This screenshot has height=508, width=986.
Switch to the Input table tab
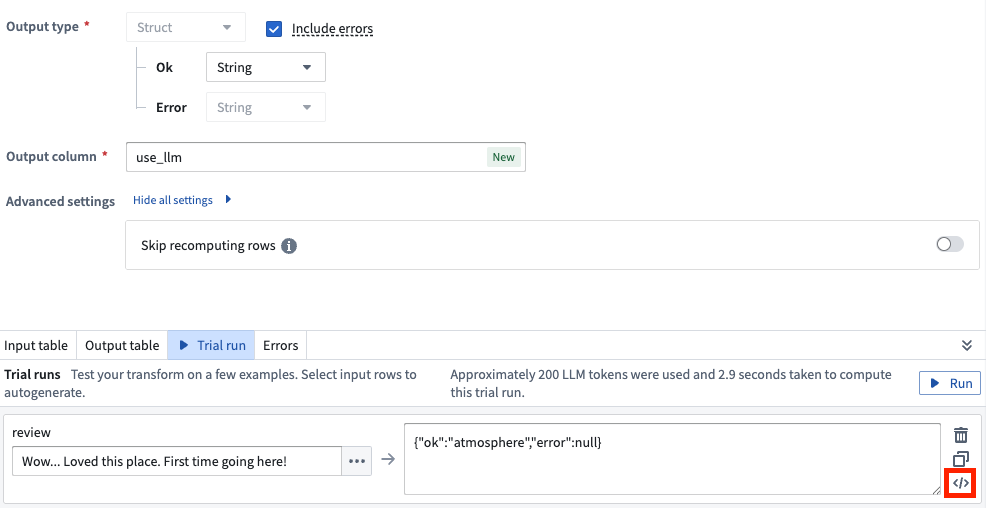tap(36, 345)
